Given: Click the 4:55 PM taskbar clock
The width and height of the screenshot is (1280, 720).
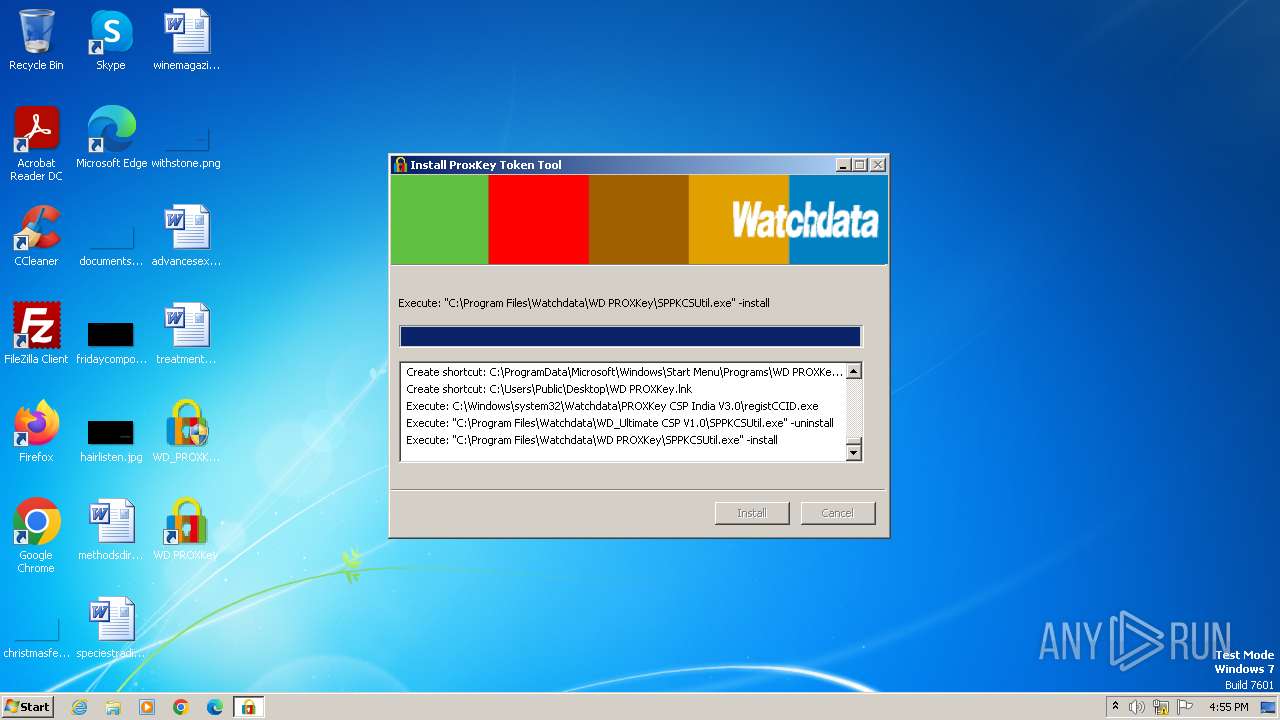Looking at the screenshot, I should click(x=1228, y=707).
